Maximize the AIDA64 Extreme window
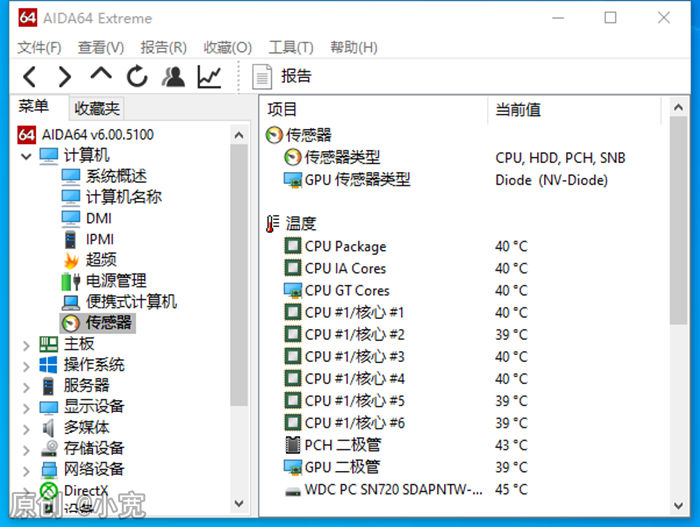700x527 pixels. [610, 18]
